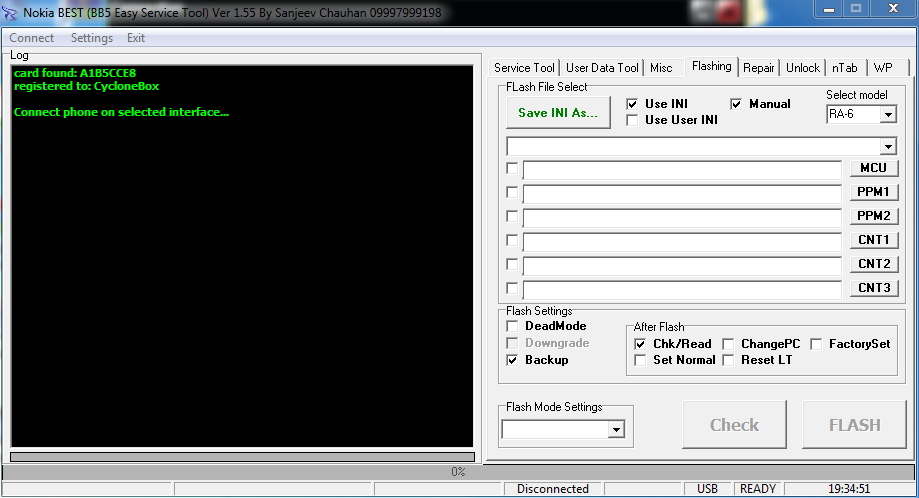Click the PPM2 file browse button

[x=874, y=216]
